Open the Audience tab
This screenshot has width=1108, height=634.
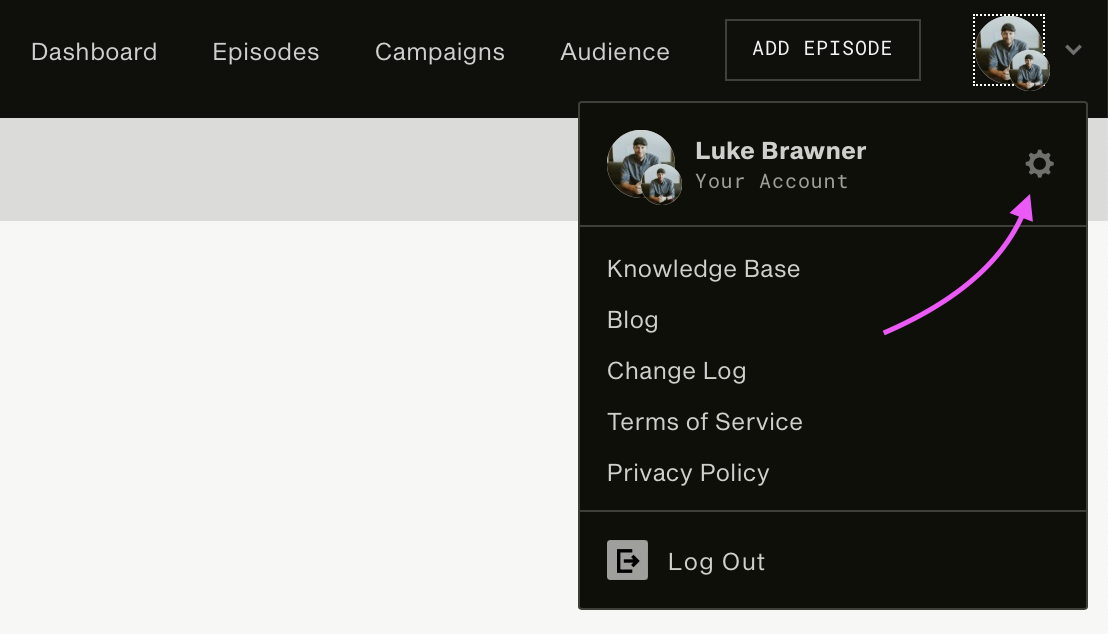click(x=615, y=52)
